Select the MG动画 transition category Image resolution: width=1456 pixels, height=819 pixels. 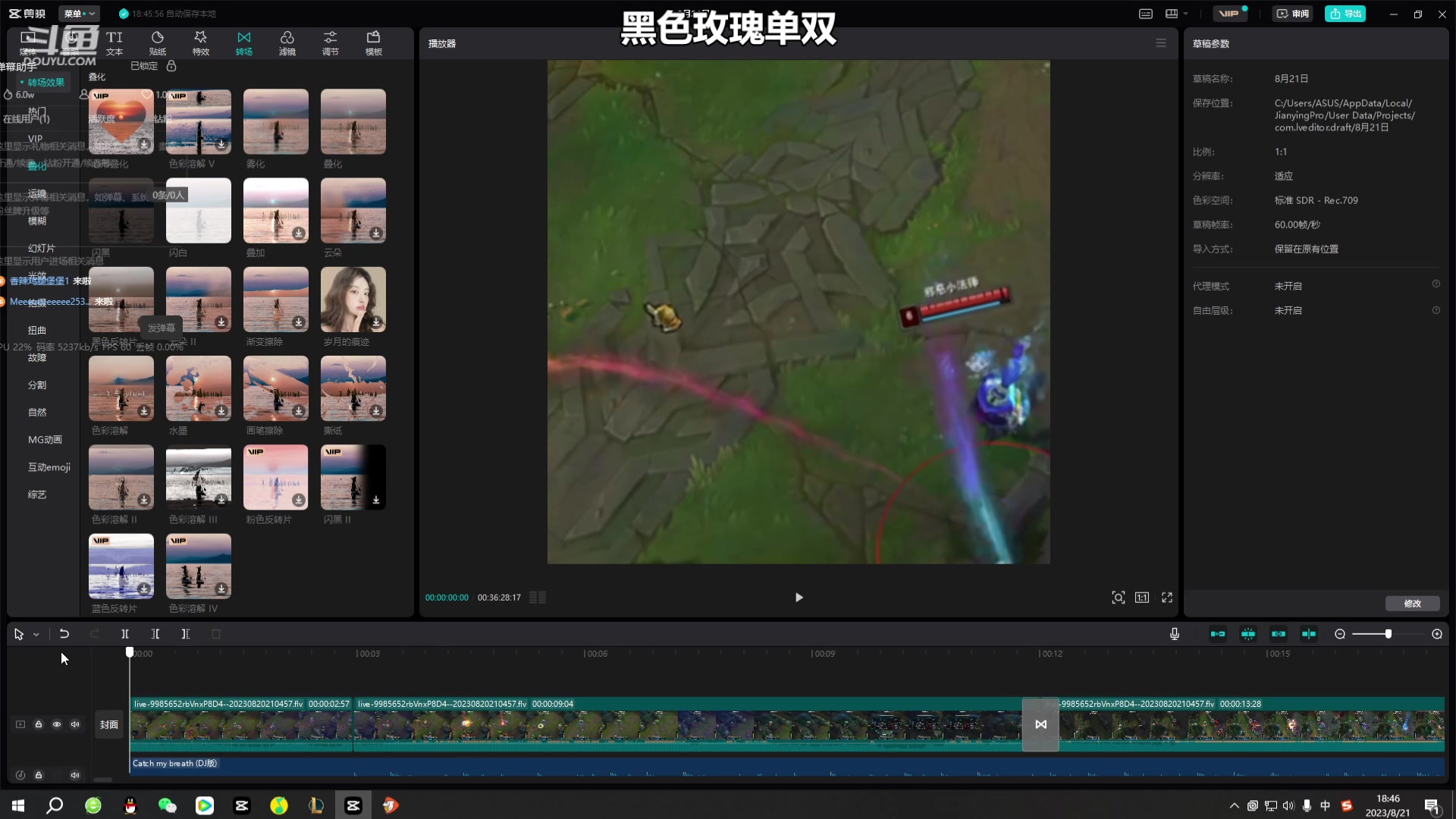[x=45, y=440]
